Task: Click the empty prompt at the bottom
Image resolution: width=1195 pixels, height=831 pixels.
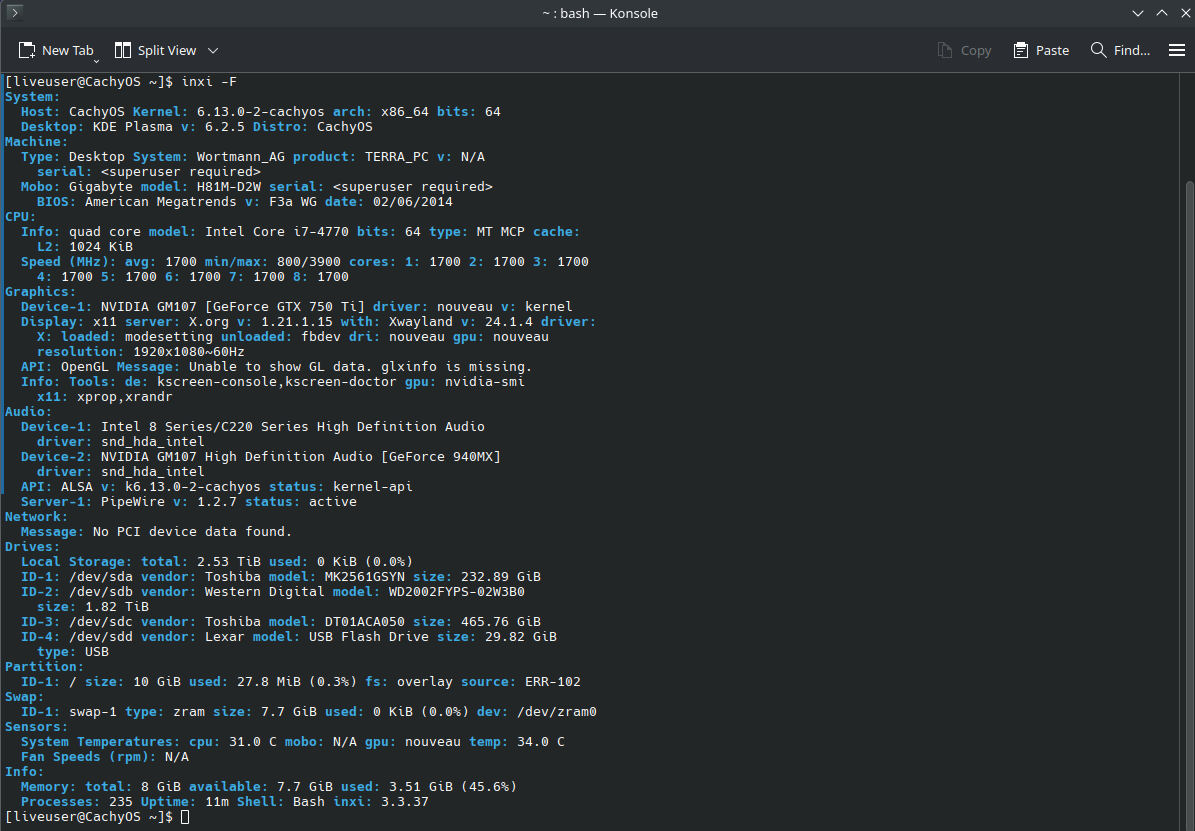Action: [x=185, y=817]
